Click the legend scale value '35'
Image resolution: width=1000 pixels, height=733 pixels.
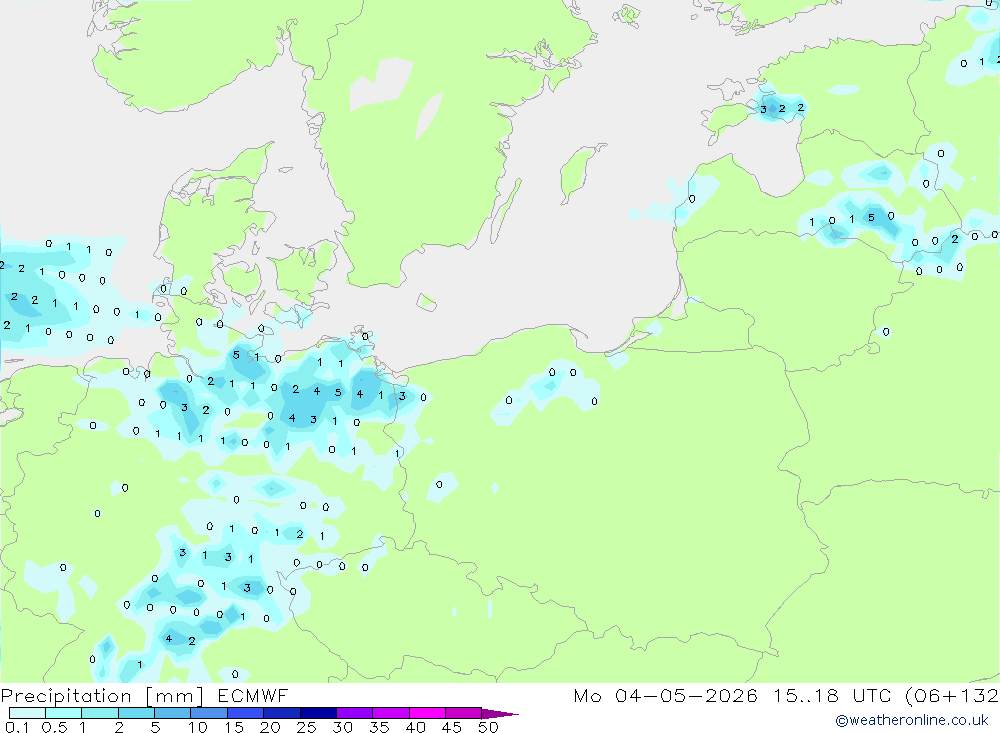[x=379, y=727]
